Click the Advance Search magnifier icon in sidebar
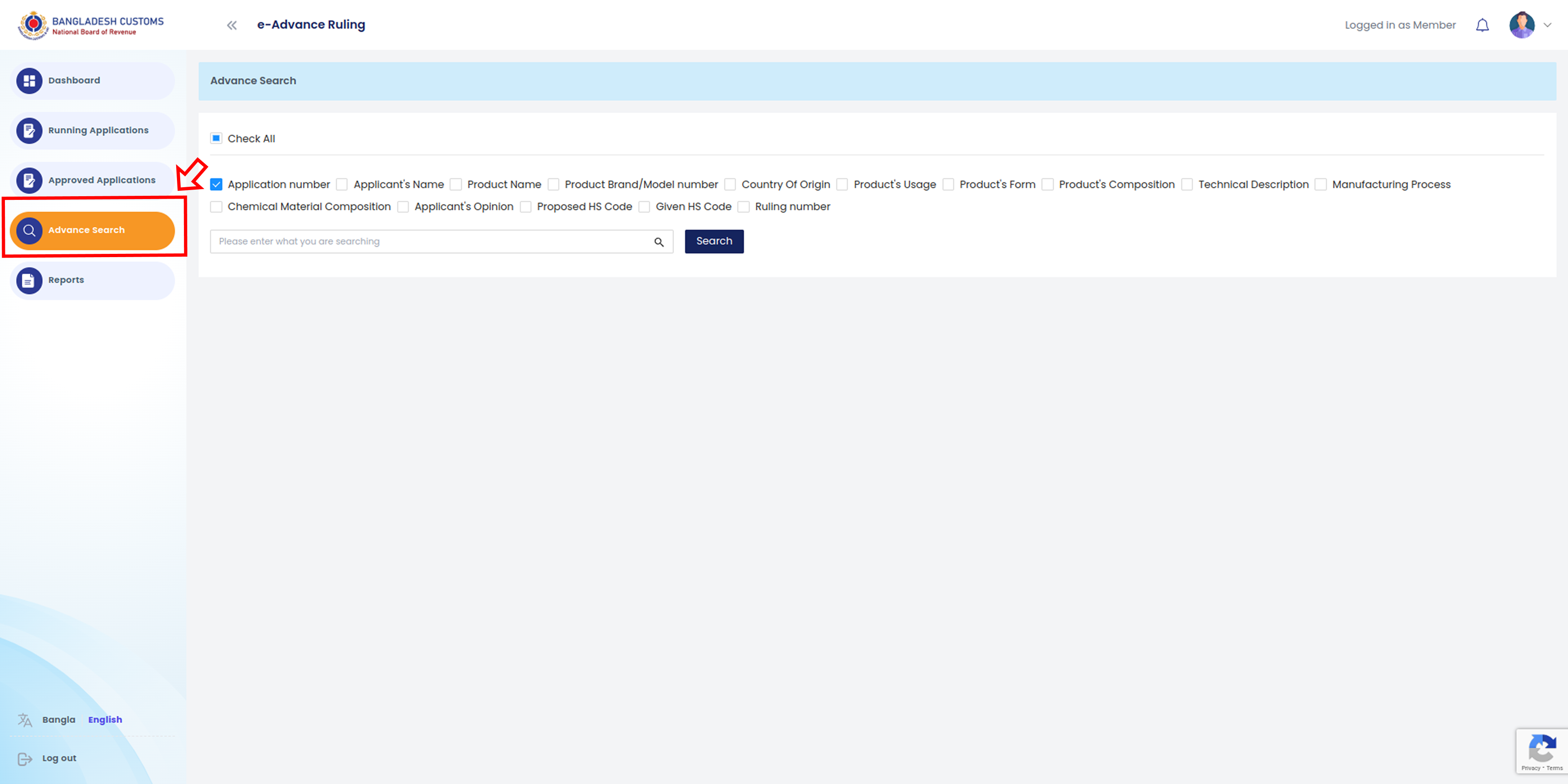This screenshot has height=784, width=1568. pyautogui.click(x=29, y=230)
